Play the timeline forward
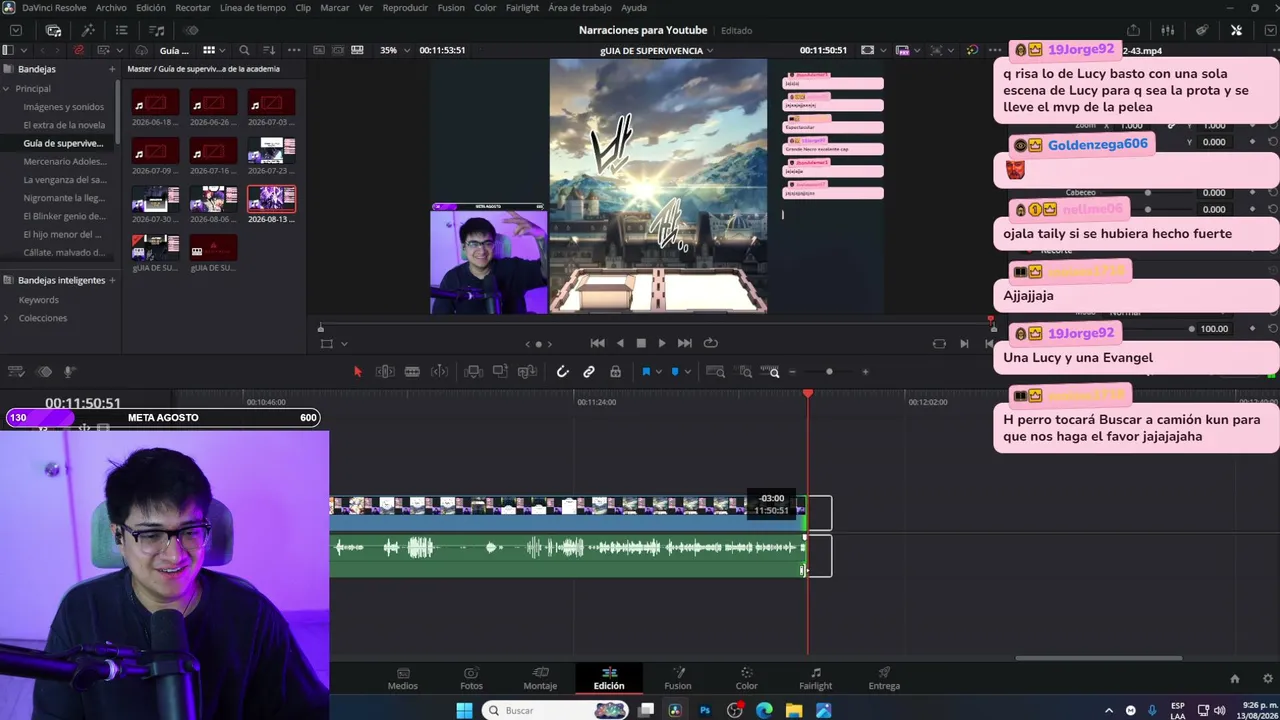Image resolution: width=1280 pixels, height=720 pixels. (662, 343)
